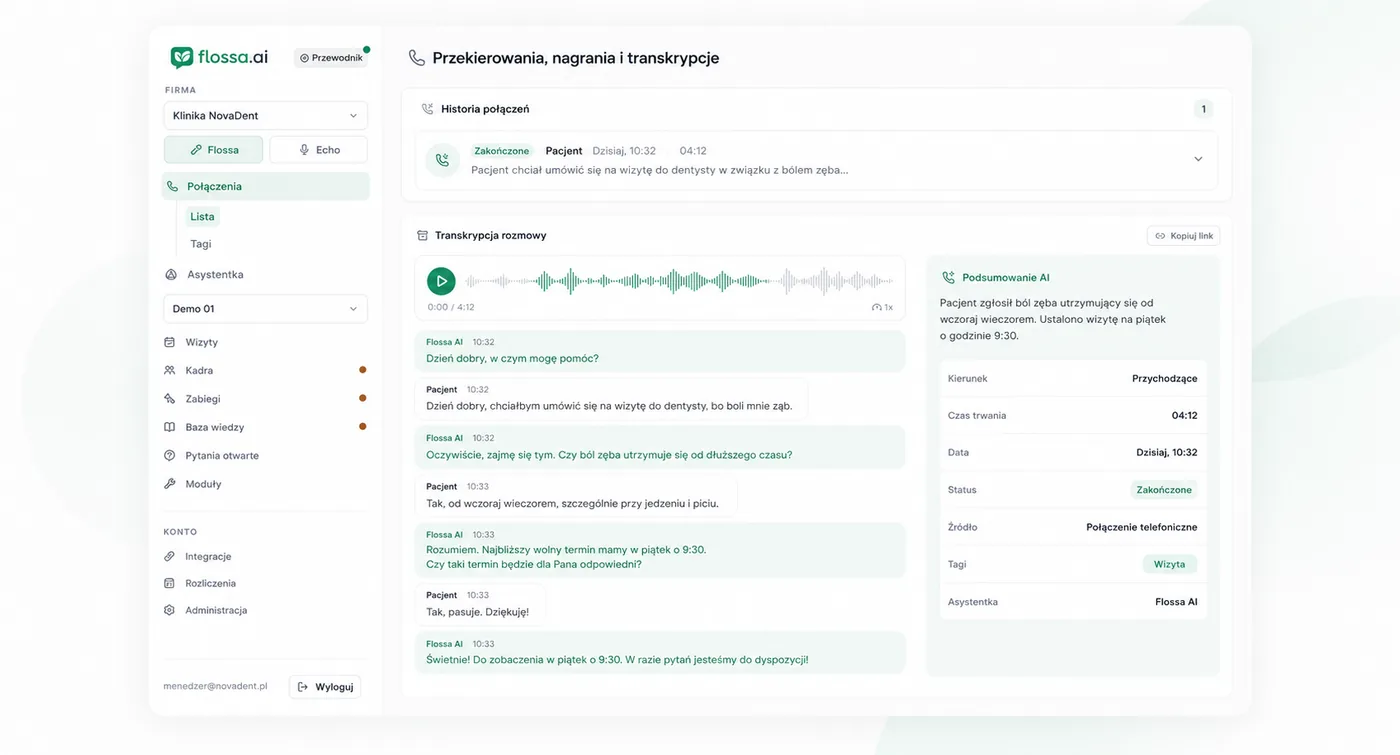The image size is (1400, 755).
Task: Open the Przewodnik guide button
Action: [331, 58]
